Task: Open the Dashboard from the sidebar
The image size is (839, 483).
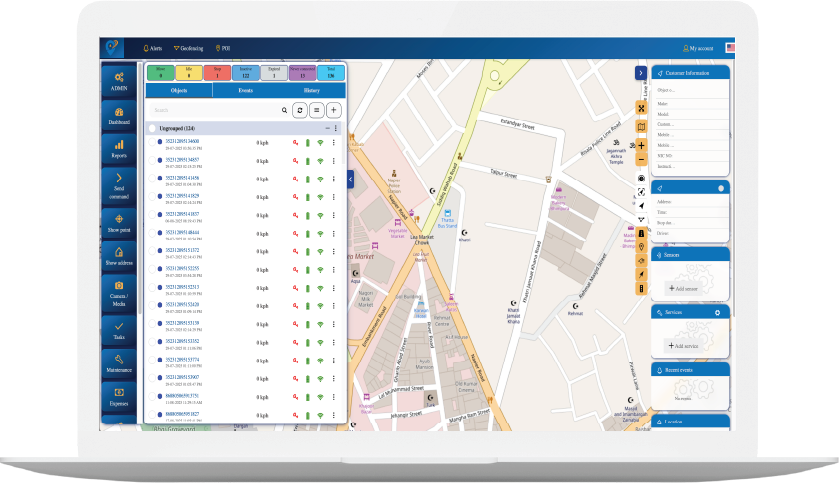Action: pos(119,115)
